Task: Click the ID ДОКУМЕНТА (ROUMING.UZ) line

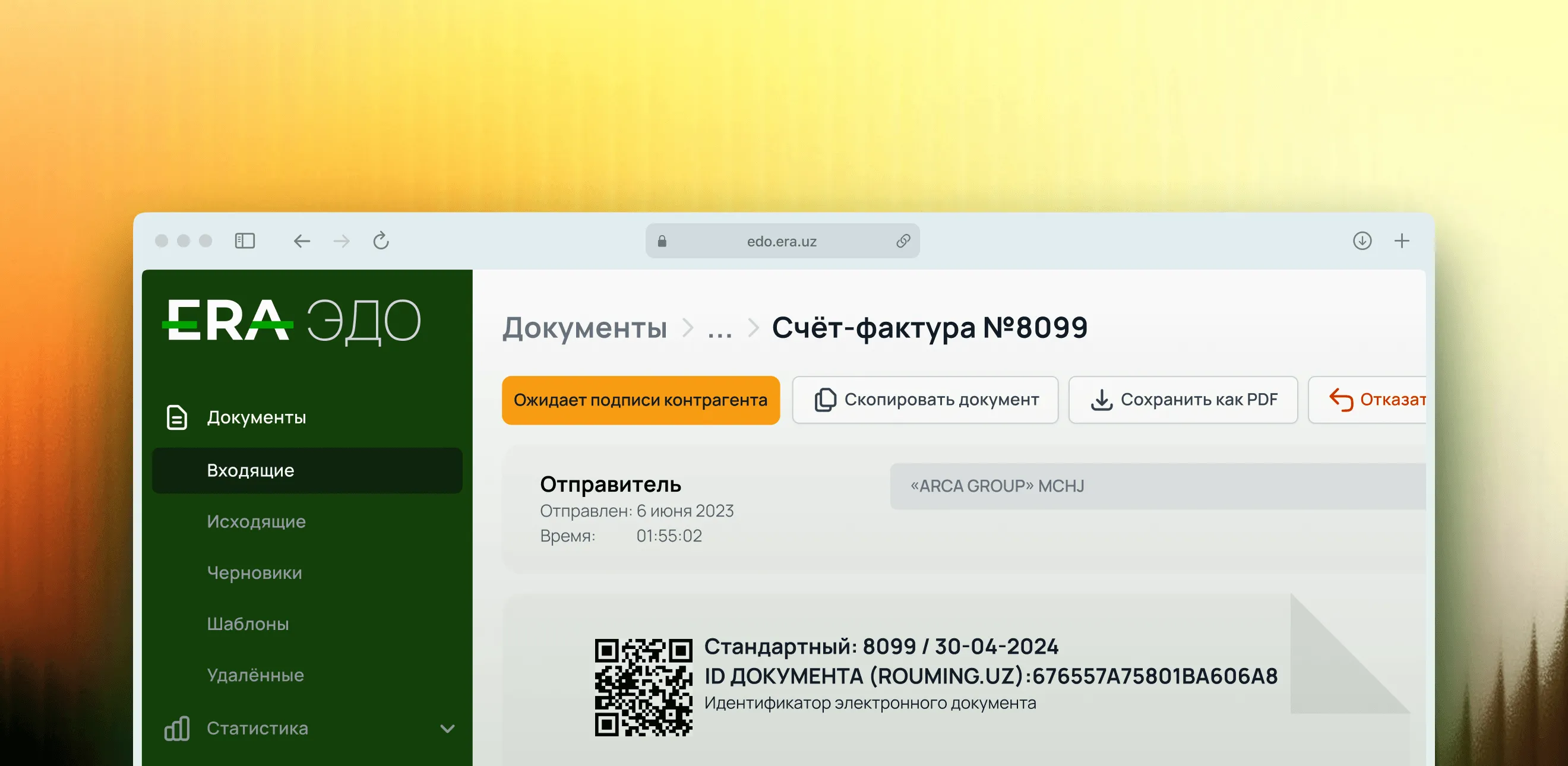Action: [x=991, y=676]
